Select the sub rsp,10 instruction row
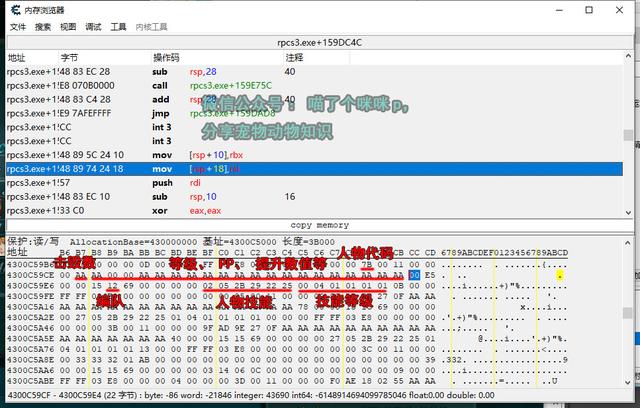This screenshot has height=408, width=640. [x=314, y=197]
